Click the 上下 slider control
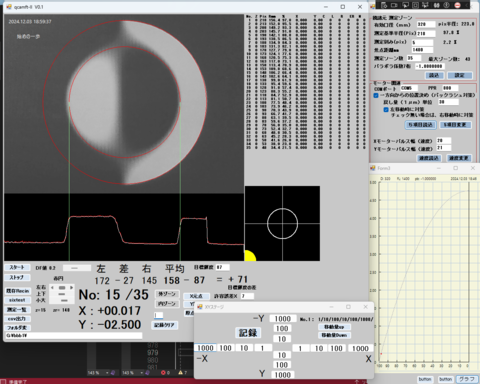The image size is (480, 384). 62,294
